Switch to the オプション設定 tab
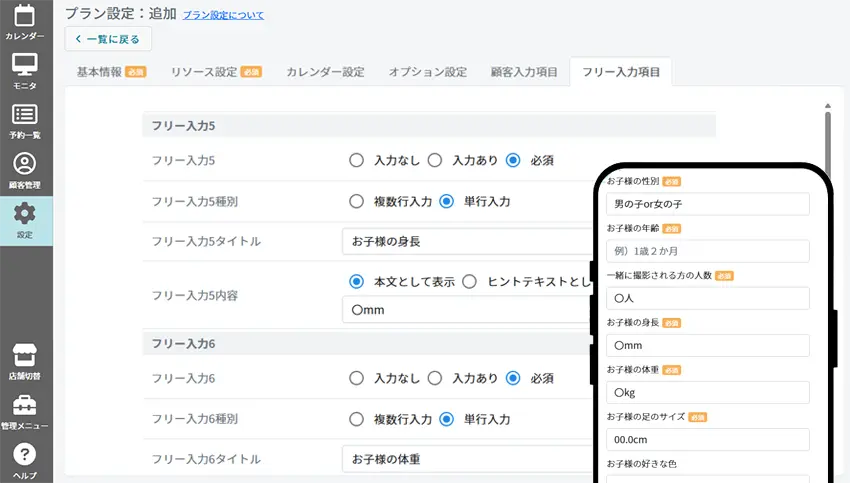The image size is (850, 483). (428, 72)
